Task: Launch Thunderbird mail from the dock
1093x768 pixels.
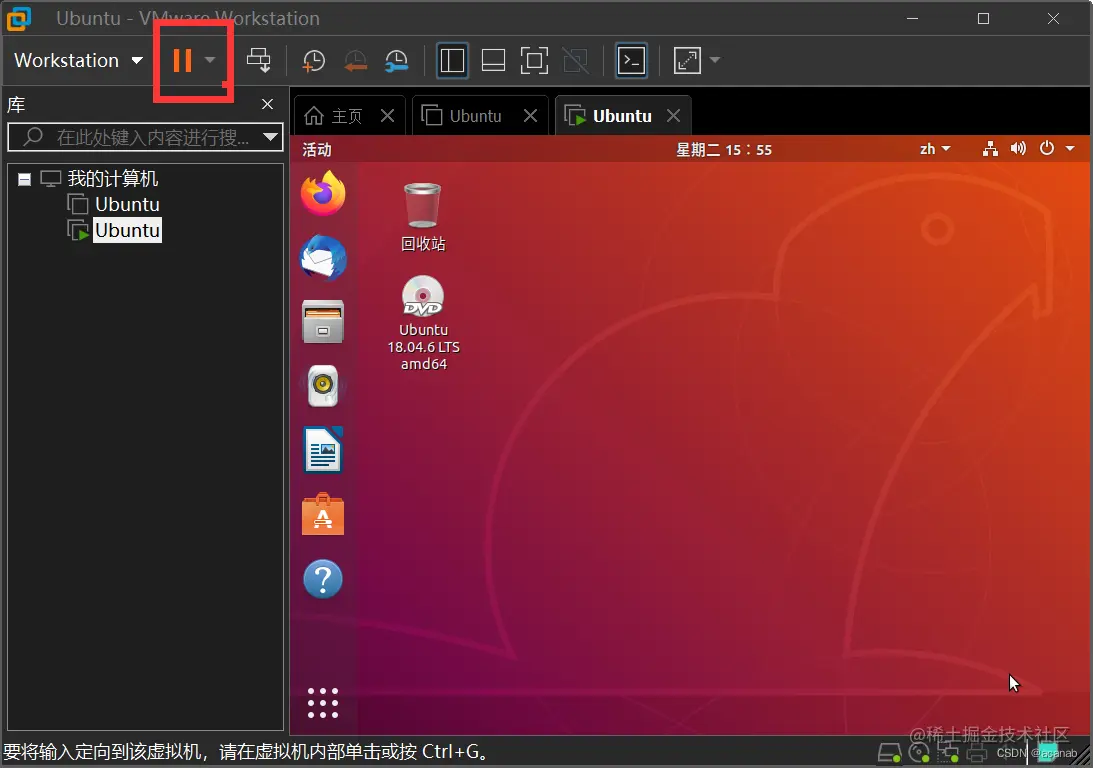Action: 323,258
